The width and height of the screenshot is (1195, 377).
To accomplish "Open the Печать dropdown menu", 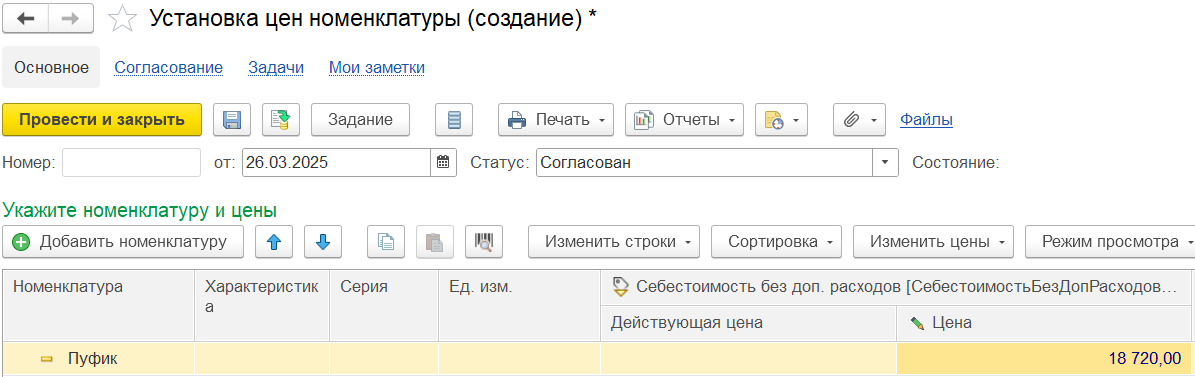I will [556, 120].
